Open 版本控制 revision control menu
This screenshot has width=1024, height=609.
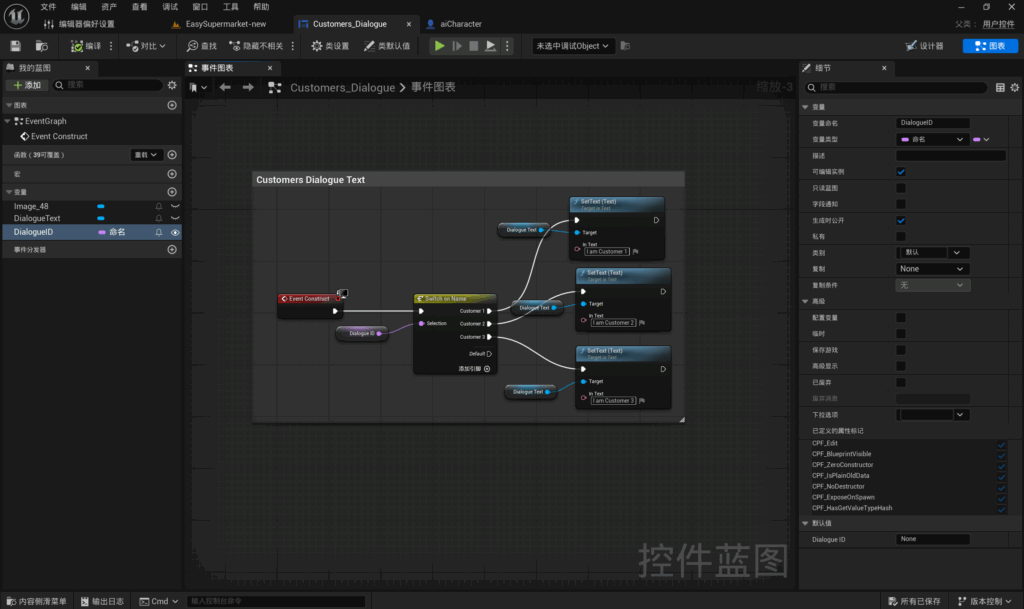point(985,601)
